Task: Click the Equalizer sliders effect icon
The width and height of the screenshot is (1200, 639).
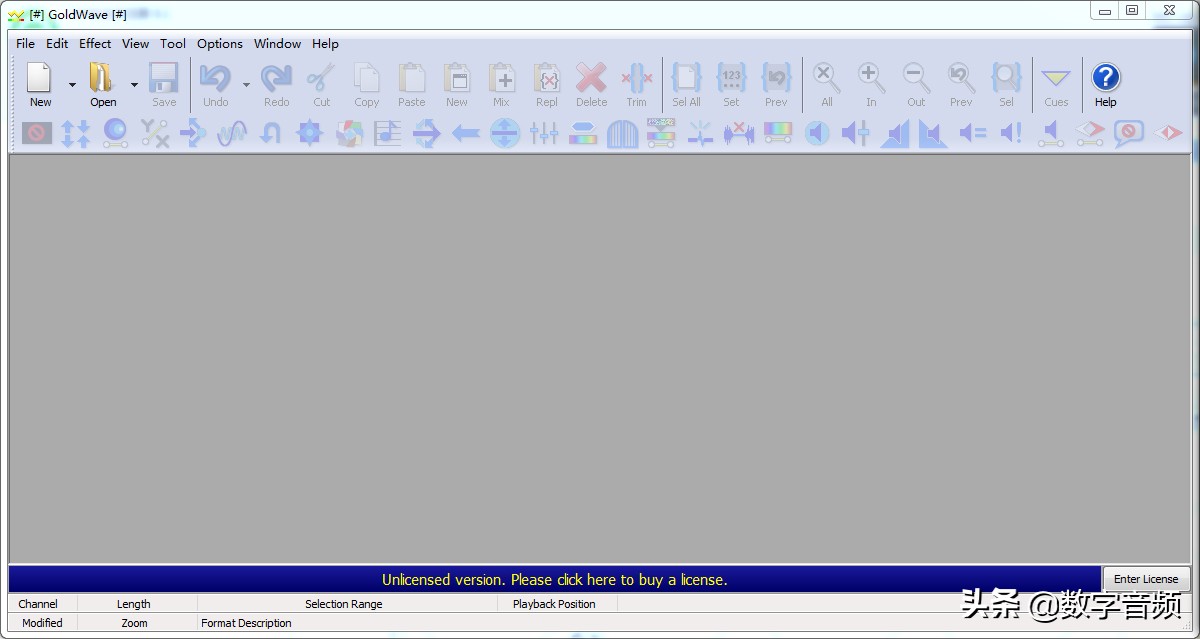Action: pos(544,133)
